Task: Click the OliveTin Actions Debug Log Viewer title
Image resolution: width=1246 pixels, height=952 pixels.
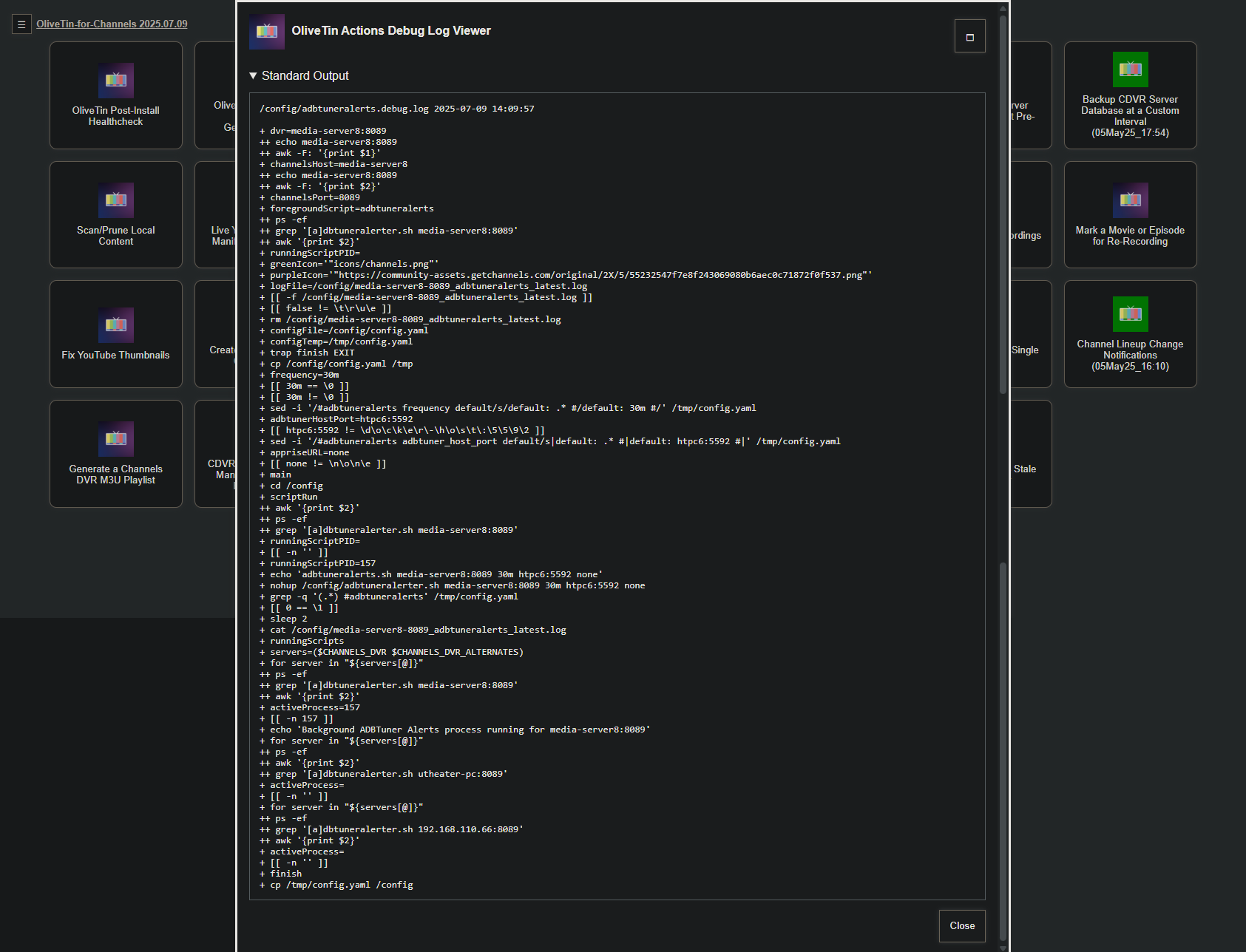Action: pyautogui.click(x=391, y=31)
